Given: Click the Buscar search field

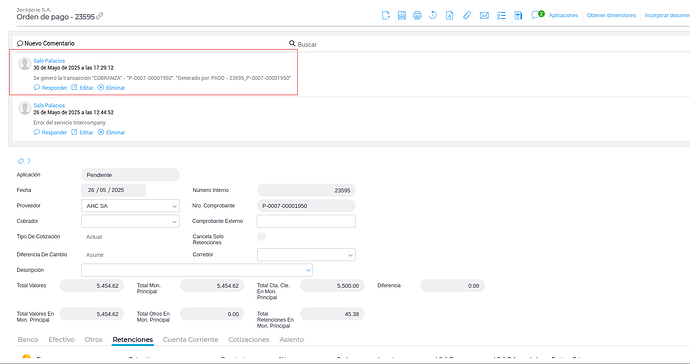Looking at the screenshot, I should [x=307, y=44].
